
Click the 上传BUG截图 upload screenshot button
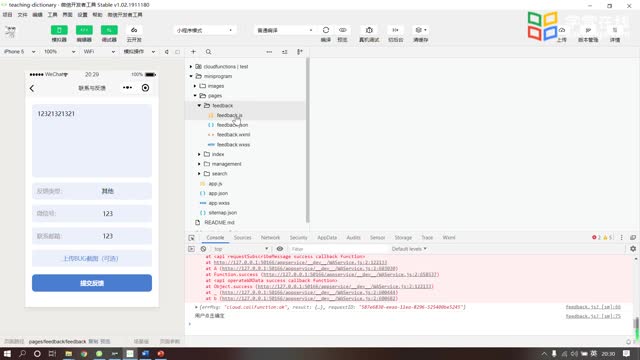tap(92, 259)
